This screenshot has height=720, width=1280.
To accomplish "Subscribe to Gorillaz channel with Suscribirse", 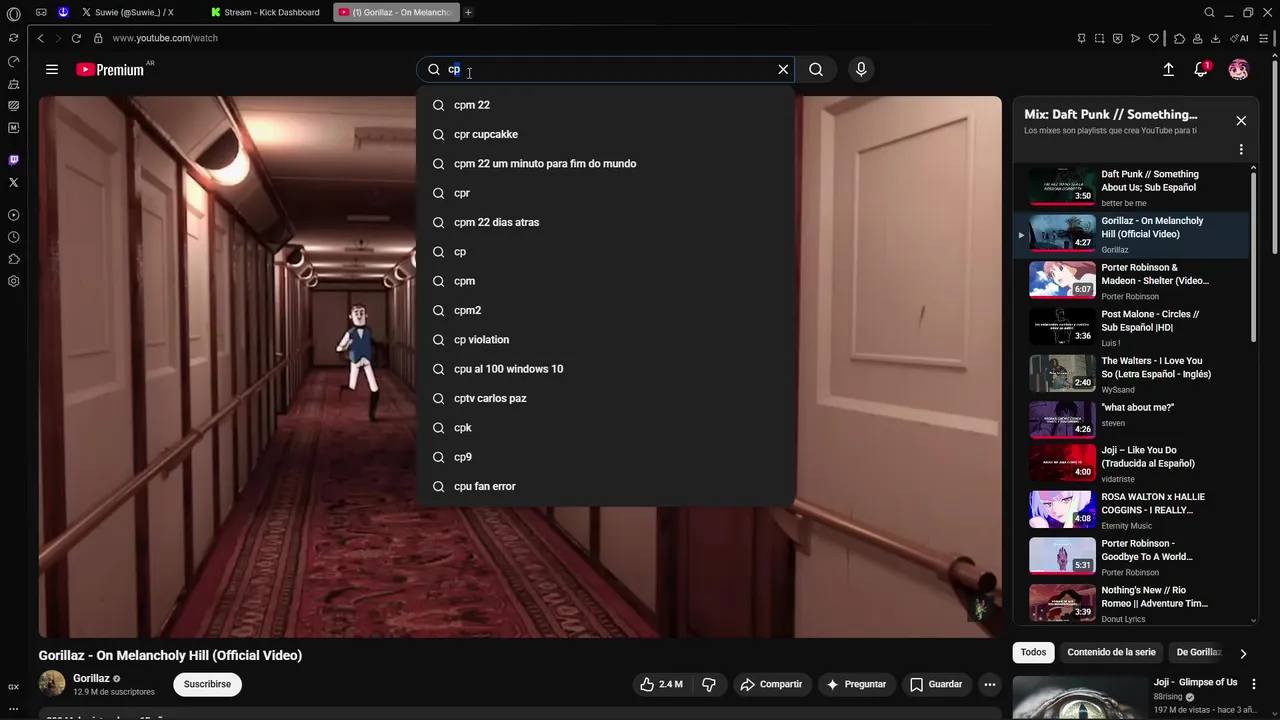I will point(207,684).
